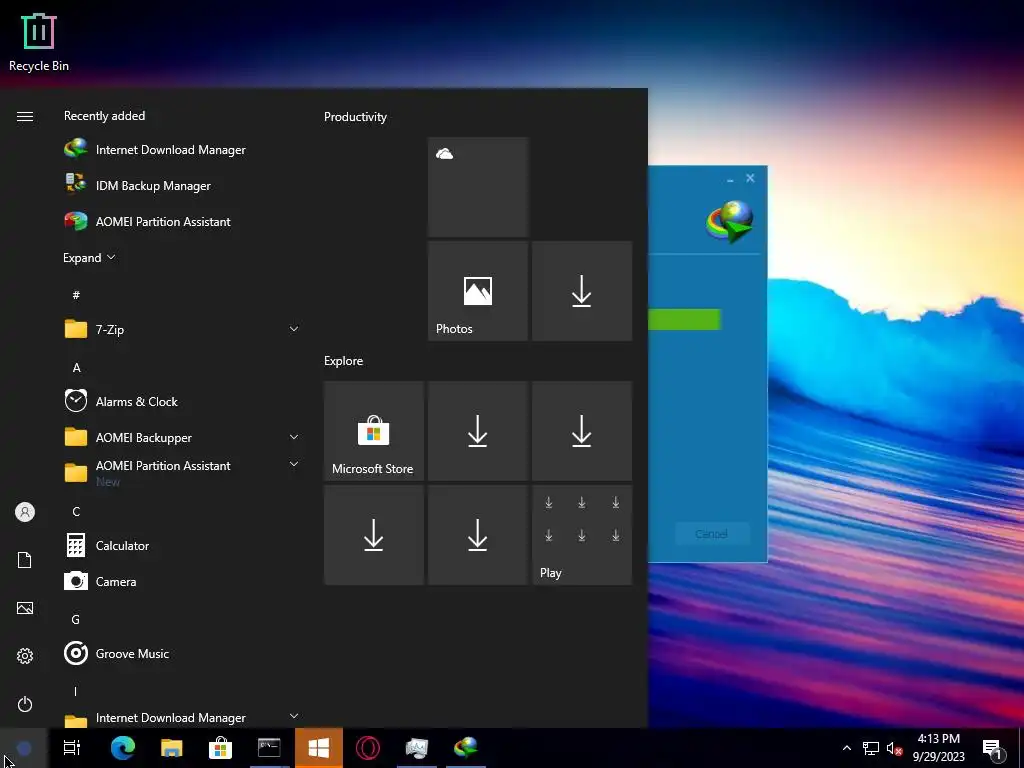Close the IDM installer window
Image resolution: width=1024 pixels, height=768 pixels.
point(750,178)
